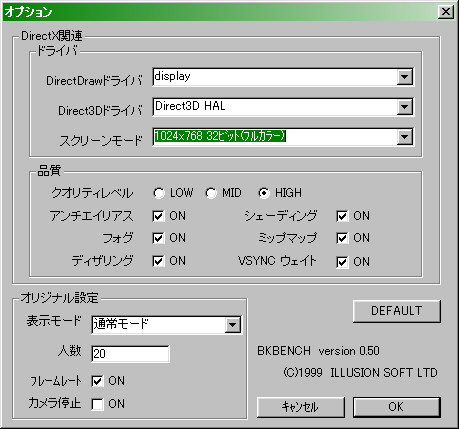
Task: Click the キャンセル button
Action: [x=301, y=407]
